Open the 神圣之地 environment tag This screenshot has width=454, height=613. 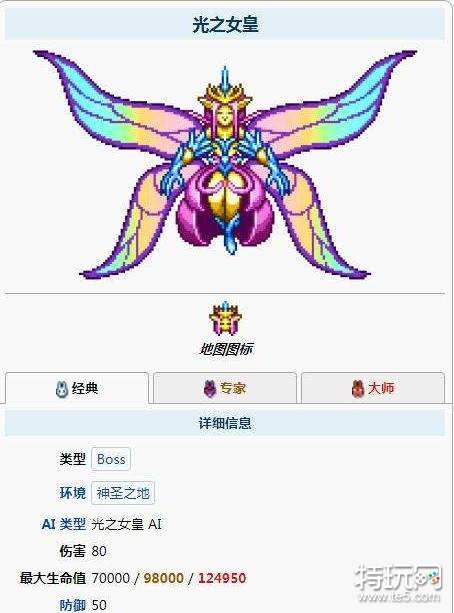point(123,493)
